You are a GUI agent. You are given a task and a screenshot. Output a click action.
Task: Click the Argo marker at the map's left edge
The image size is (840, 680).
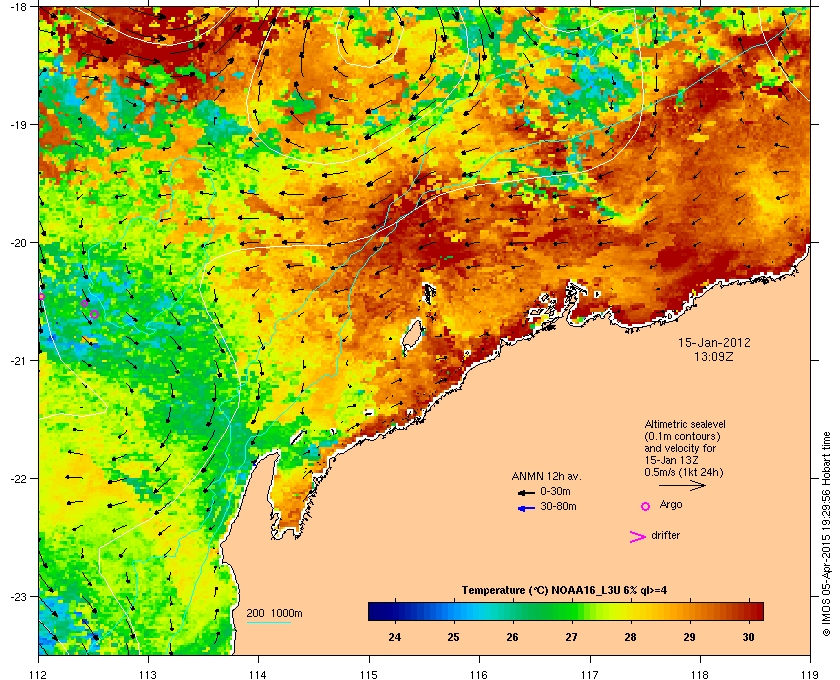point(41,296)
